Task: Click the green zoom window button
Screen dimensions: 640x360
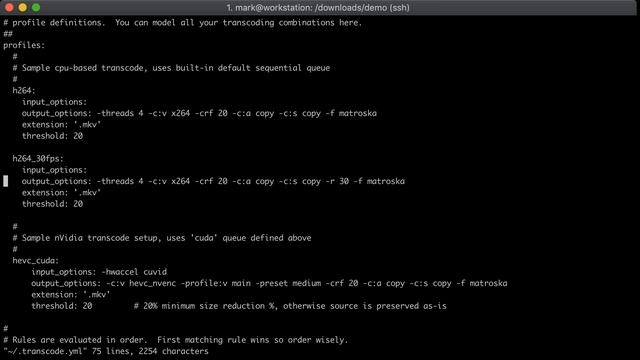Action: (x=36, y=7)
